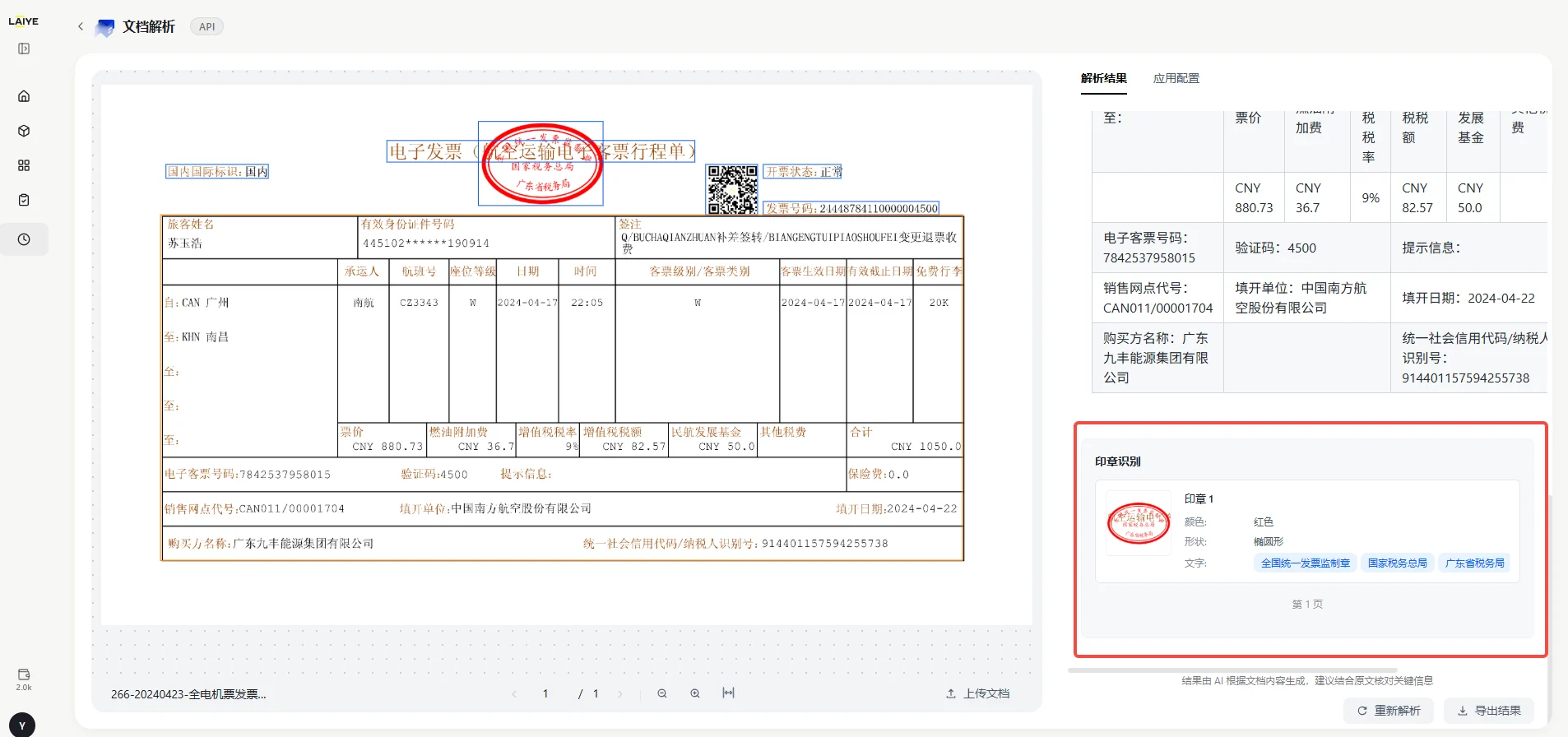Click the CNY 880.73 result cell
The width and height of the screenshot is (1568, 737).
click(1254, 198)
